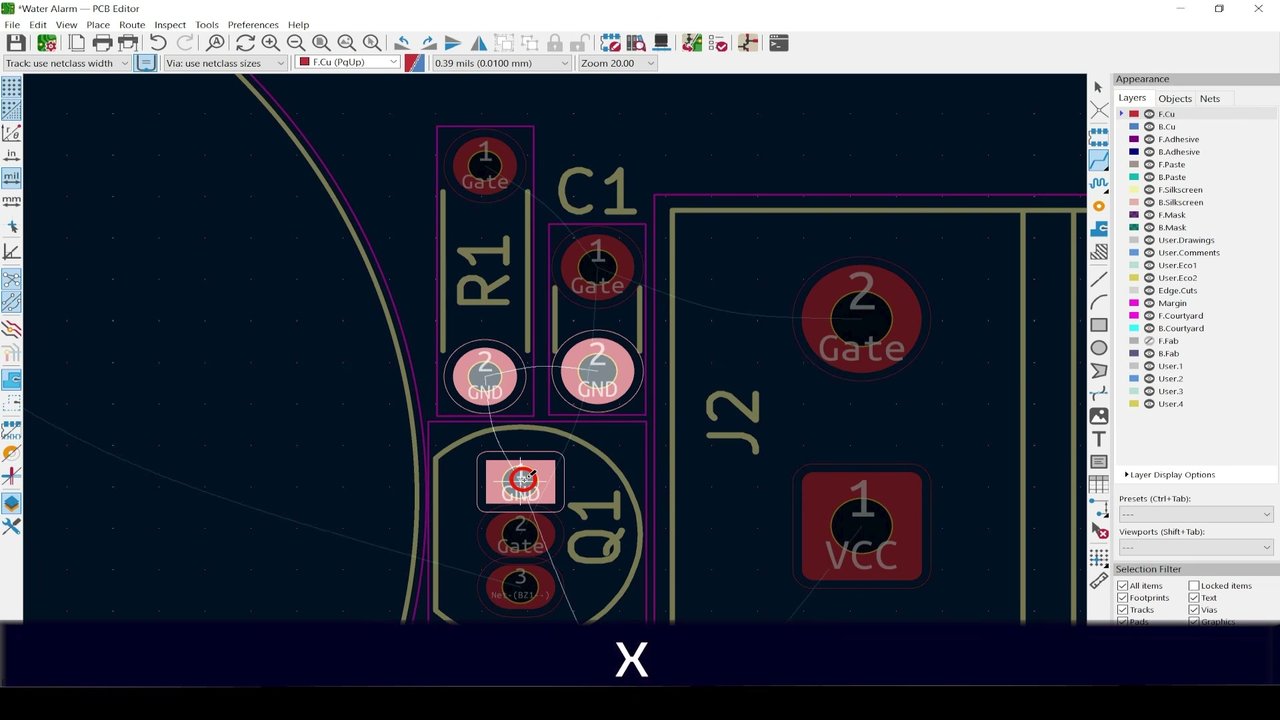Open the Find tool in the toolbar
Image resolution: width=1280 pixels, height=720 pixels.
215,43
